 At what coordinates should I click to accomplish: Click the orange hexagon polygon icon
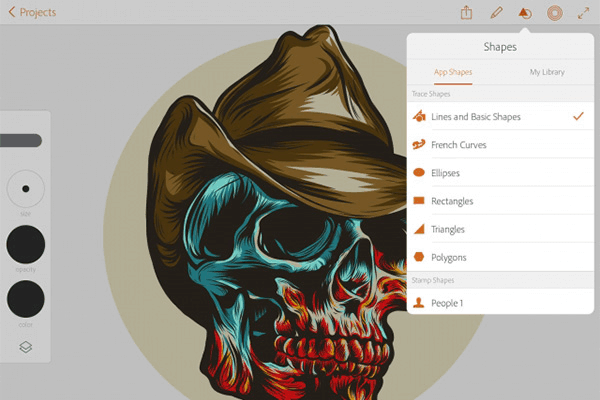[x=419, y=257]
